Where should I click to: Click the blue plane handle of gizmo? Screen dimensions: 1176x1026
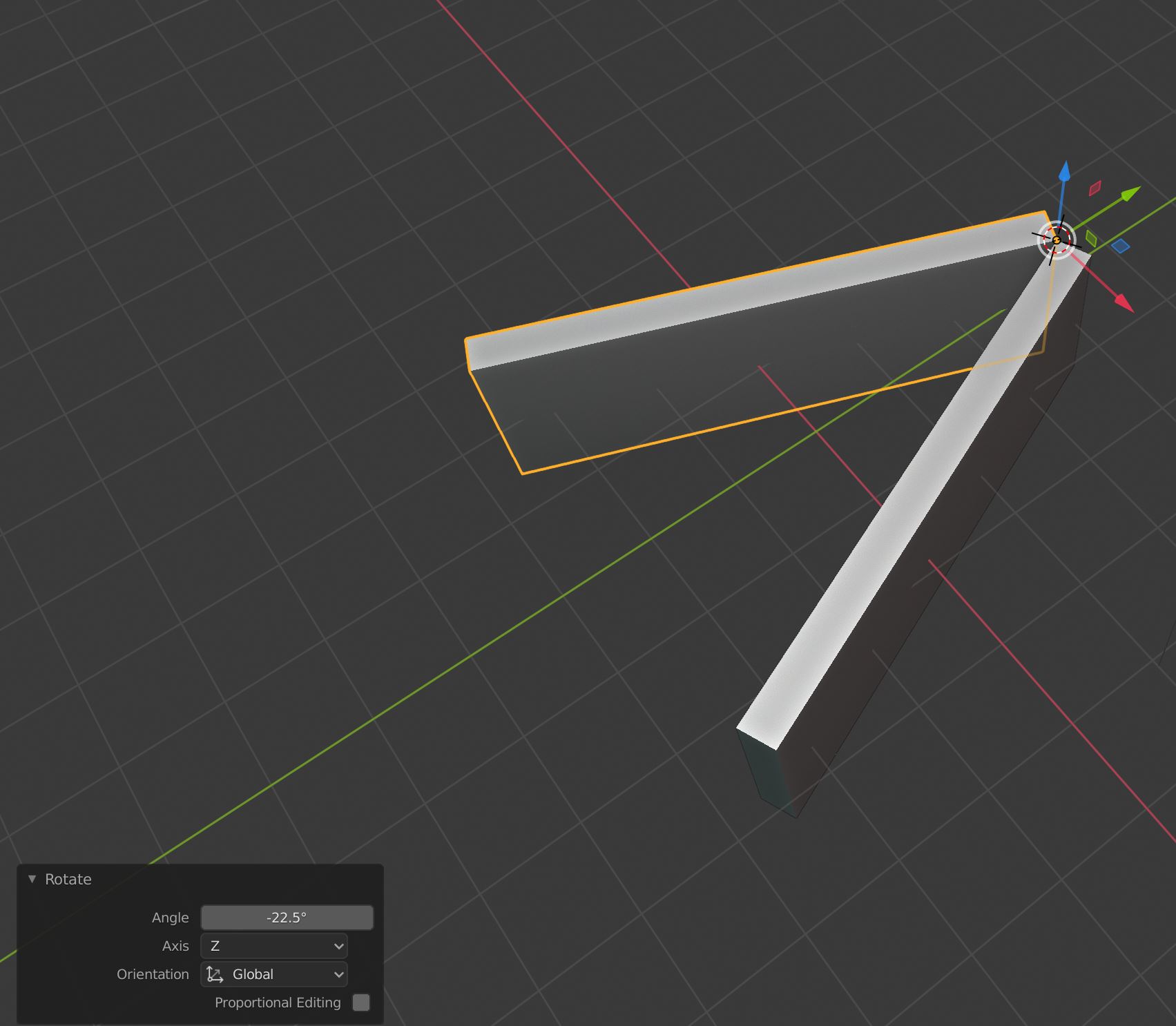pos(1120,246)
